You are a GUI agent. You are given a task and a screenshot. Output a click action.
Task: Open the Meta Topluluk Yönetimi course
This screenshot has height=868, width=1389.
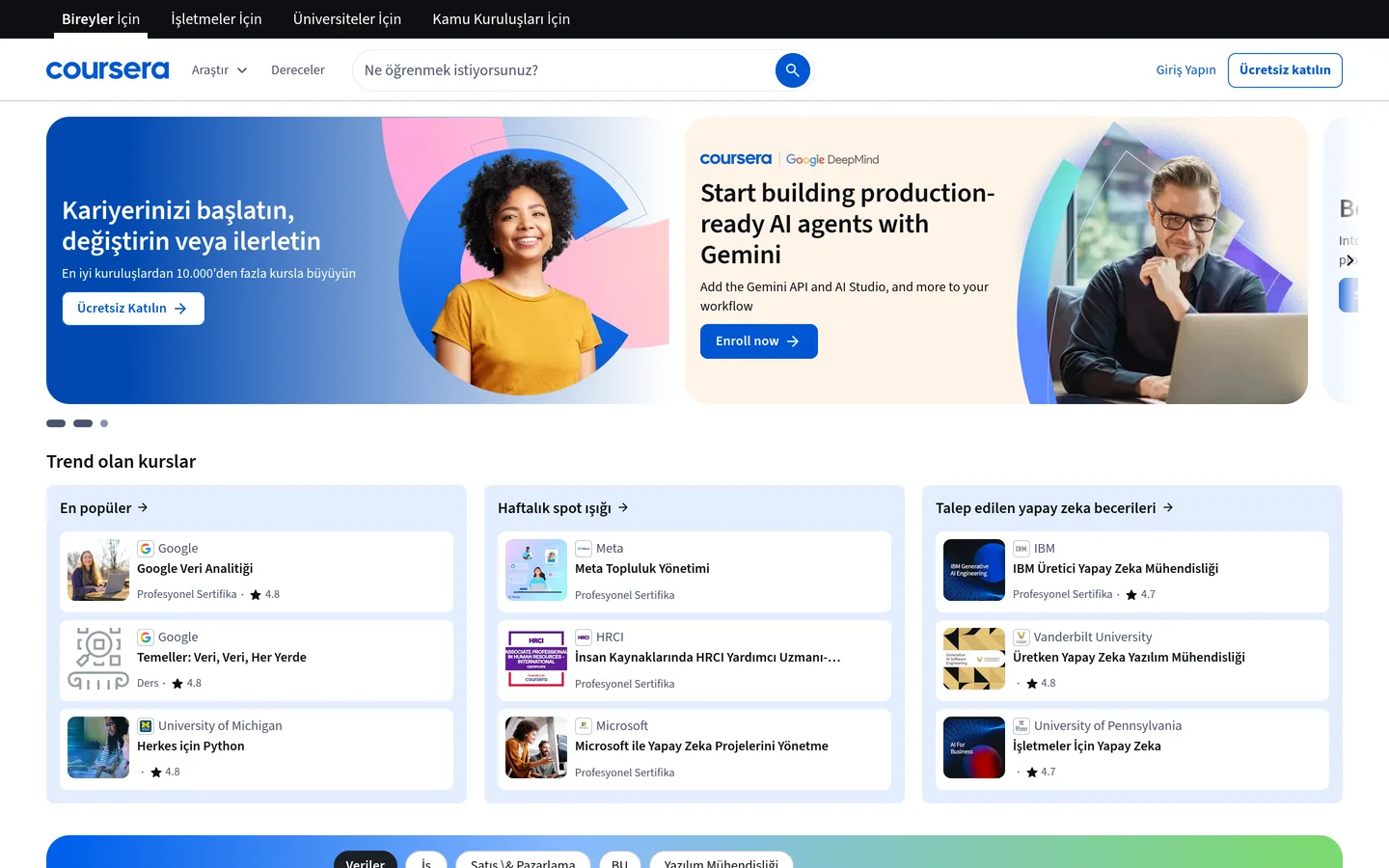pyautogui.click(x=642, y=569)
